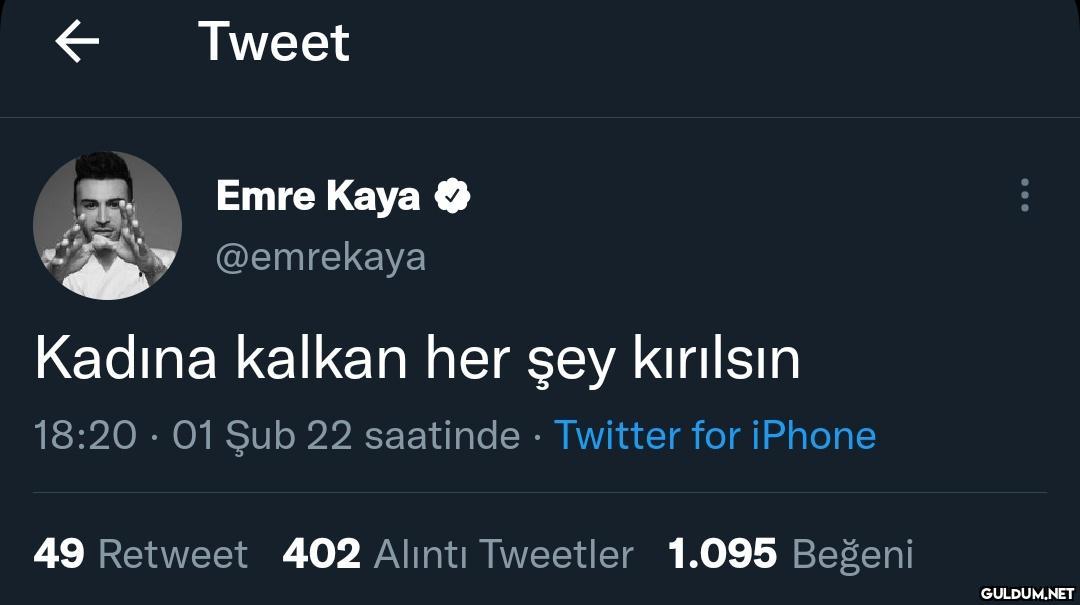1080x605 pixels.
Task: Click the @emrekaya handle
Action: pyautogui.click(x=320, y=257)
